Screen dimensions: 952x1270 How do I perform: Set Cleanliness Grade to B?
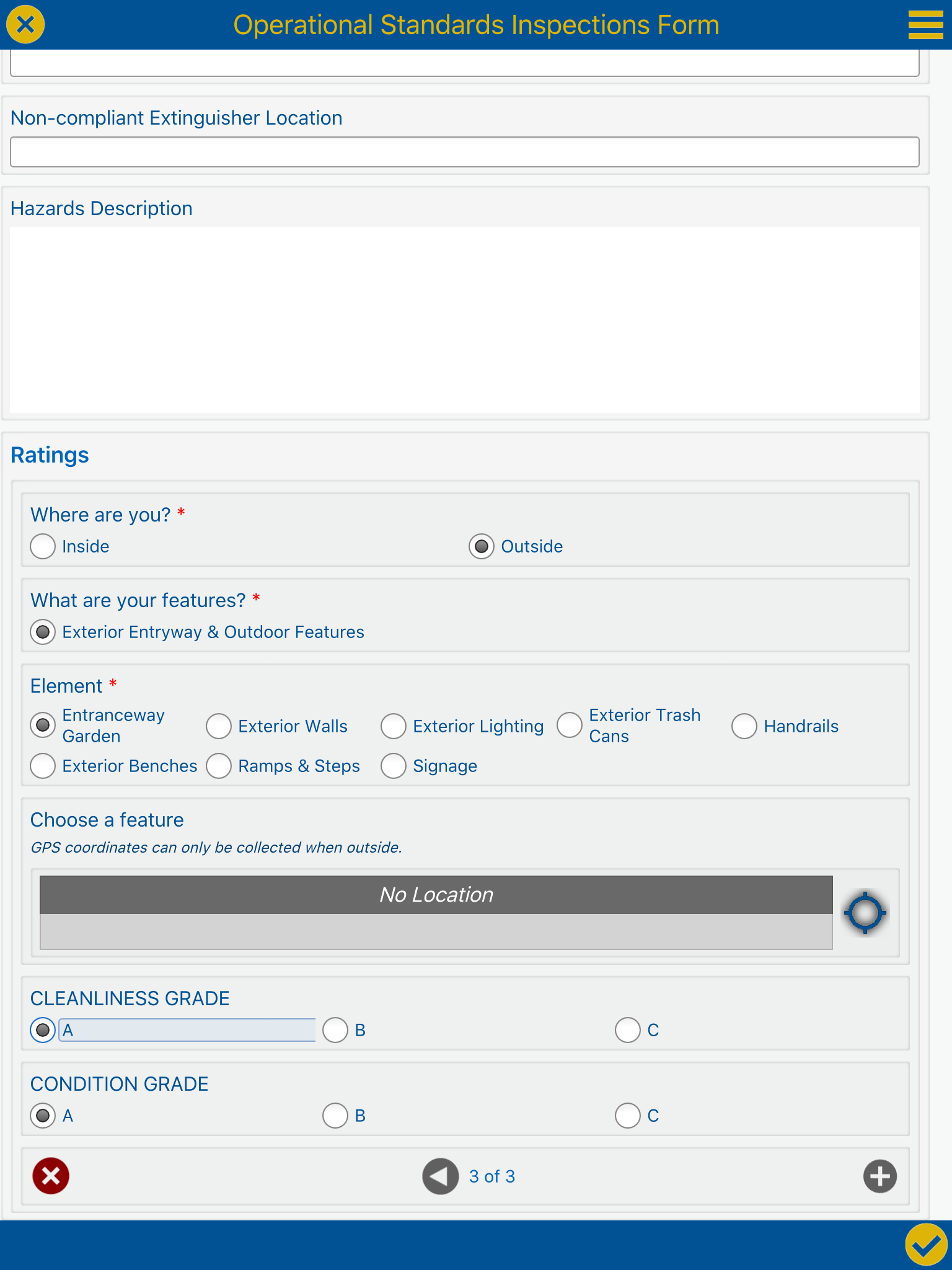(x=335, y=1030)
